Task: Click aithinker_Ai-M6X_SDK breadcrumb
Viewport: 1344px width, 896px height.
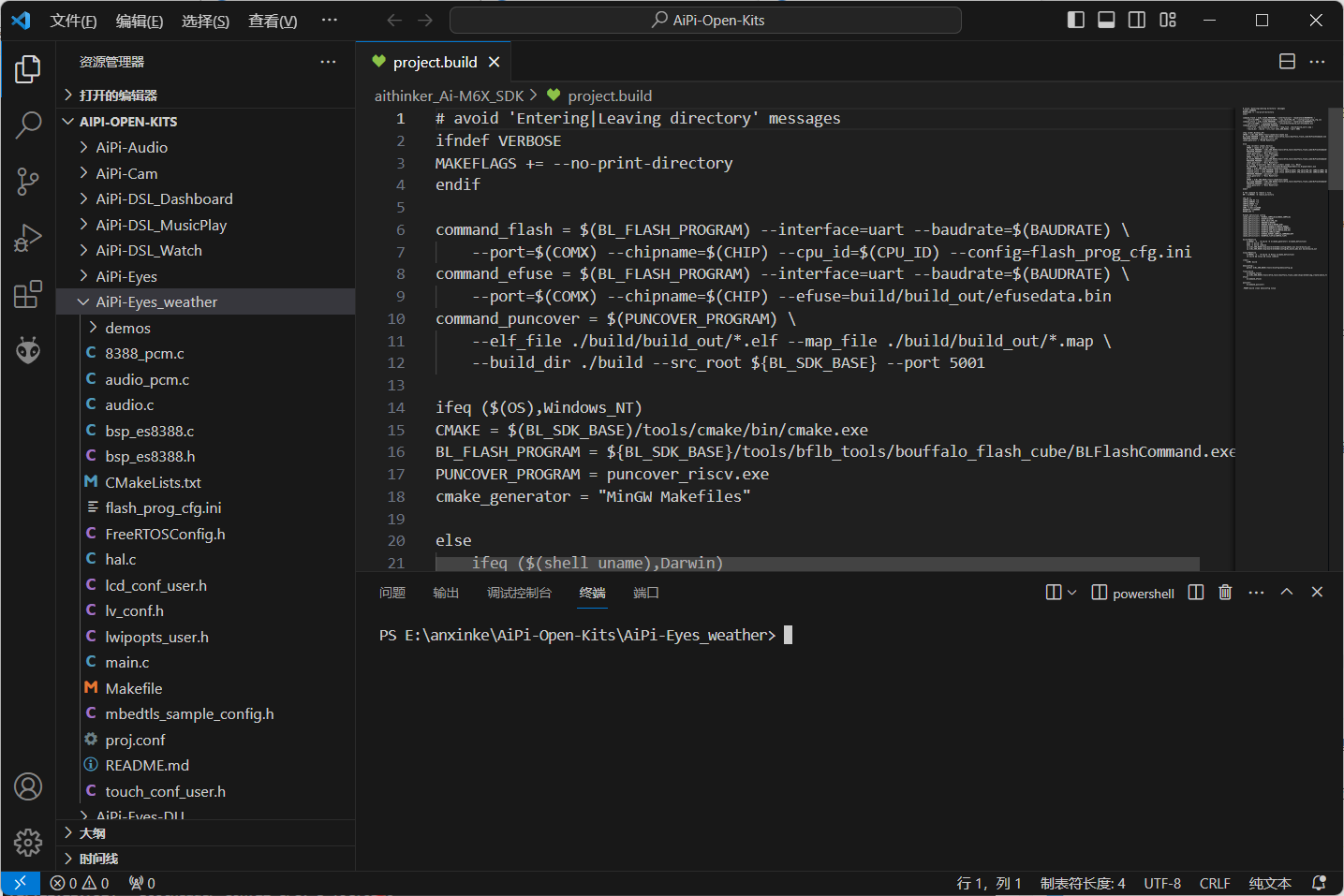Action: (x=450, y=95)
